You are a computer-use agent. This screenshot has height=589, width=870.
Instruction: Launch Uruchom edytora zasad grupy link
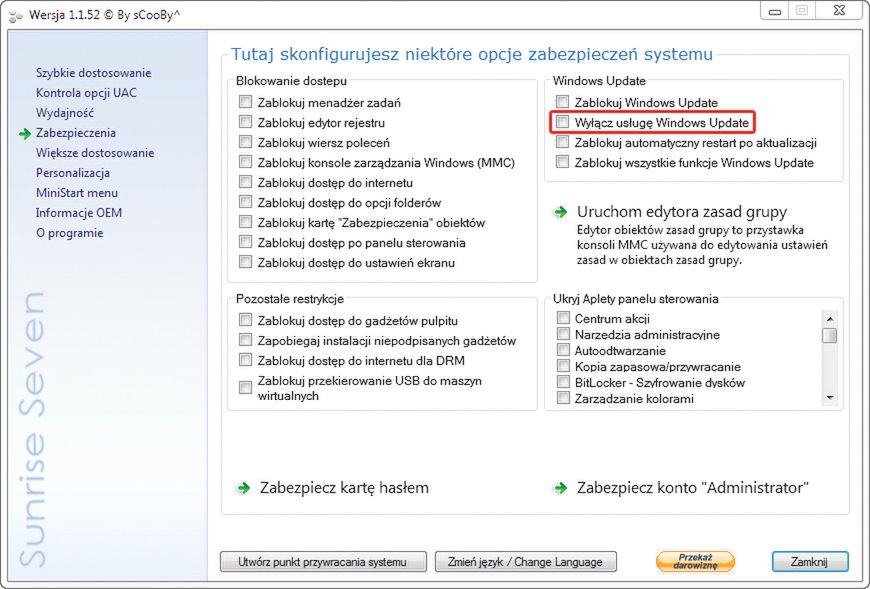tap(682, 212)
